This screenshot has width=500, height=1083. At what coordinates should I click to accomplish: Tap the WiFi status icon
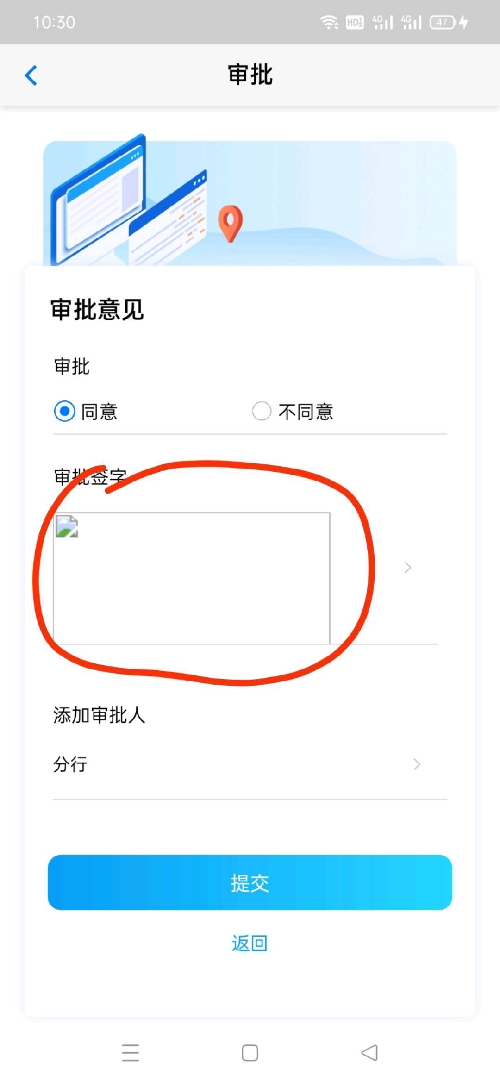329,22
